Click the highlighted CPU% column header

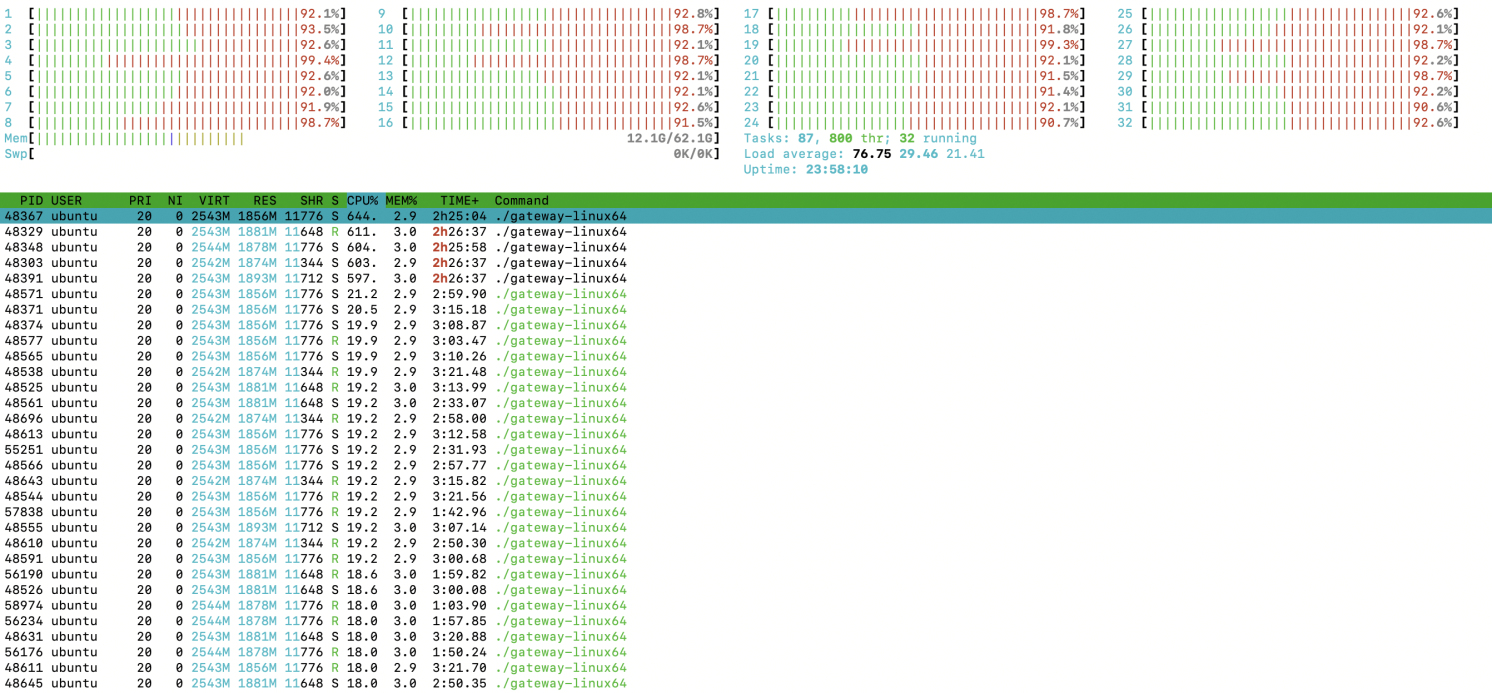click(362, 200)
